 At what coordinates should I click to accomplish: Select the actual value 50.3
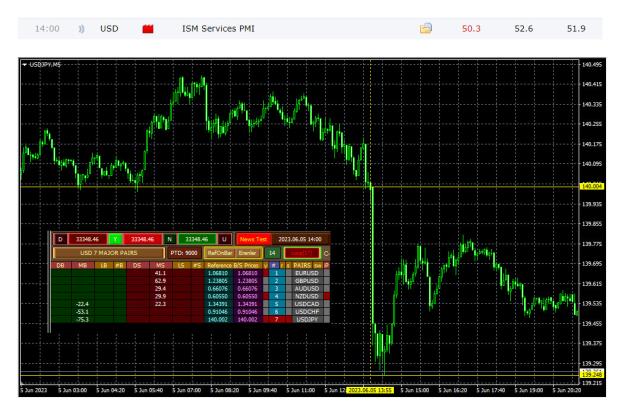pos(471,29)
